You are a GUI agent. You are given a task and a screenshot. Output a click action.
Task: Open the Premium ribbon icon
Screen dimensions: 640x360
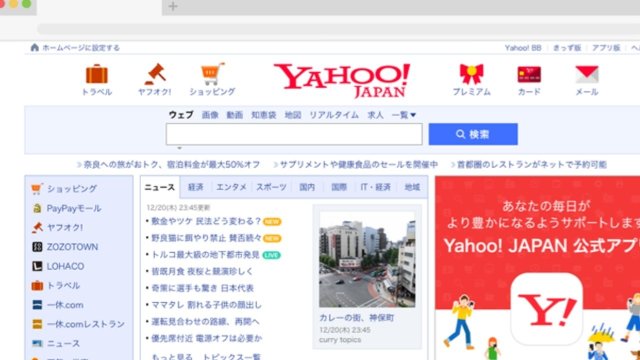(471, 74)
